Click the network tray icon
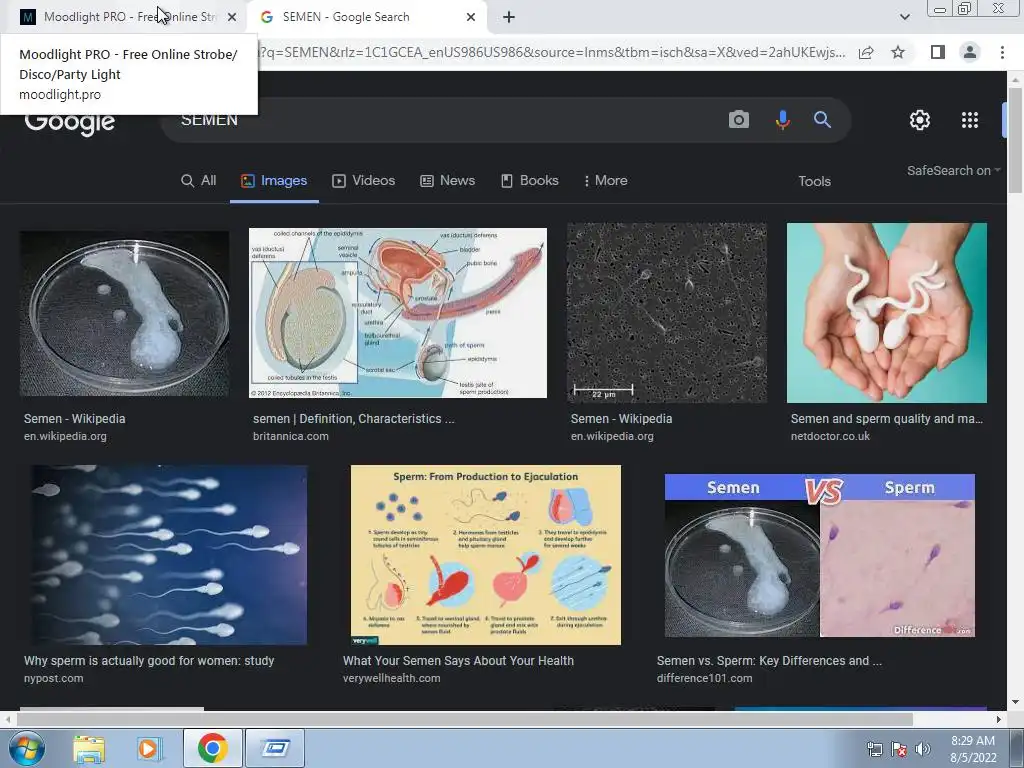 [x=874, y=749]
